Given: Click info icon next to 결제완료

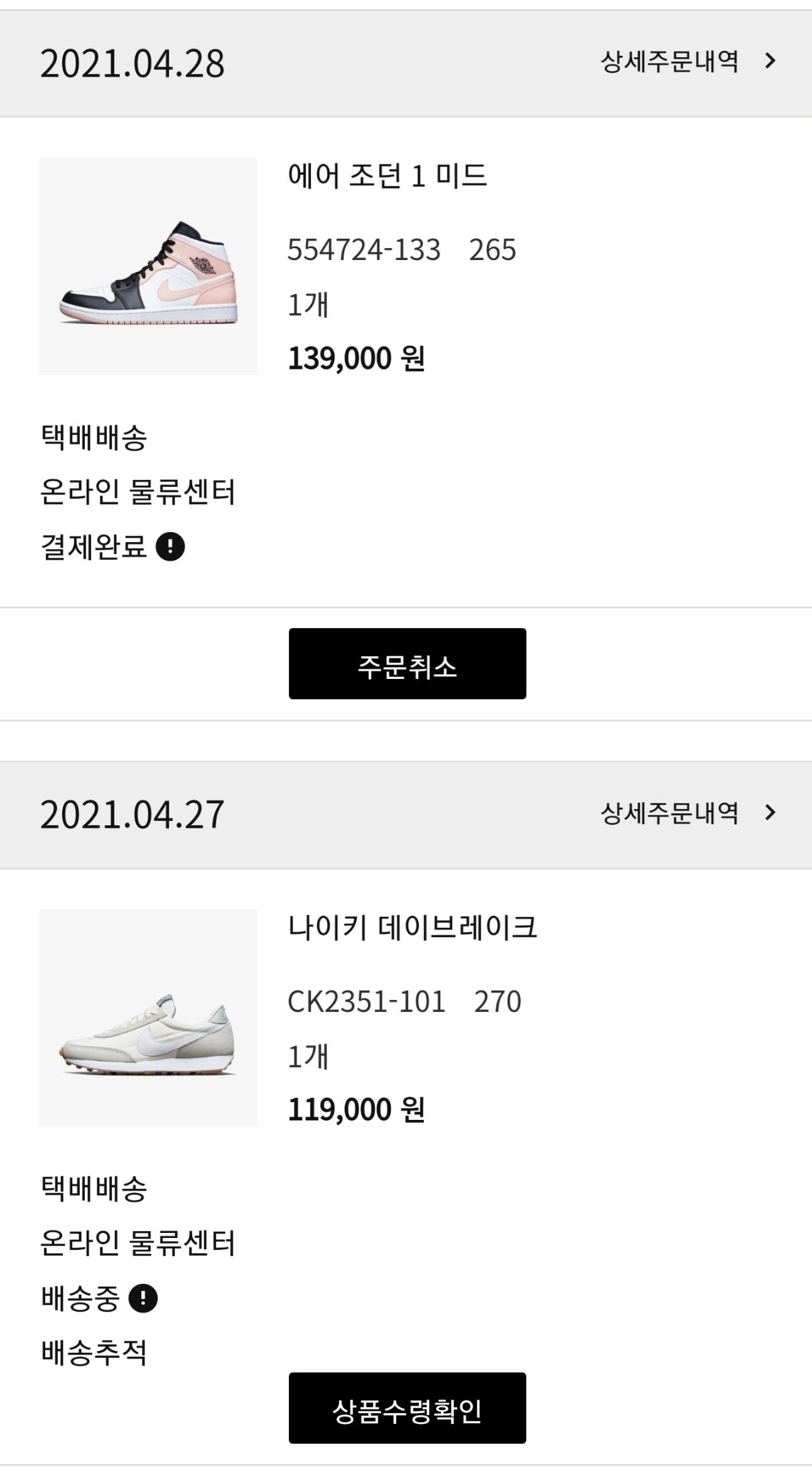Looking at the screenshot, I should point(170,546).
